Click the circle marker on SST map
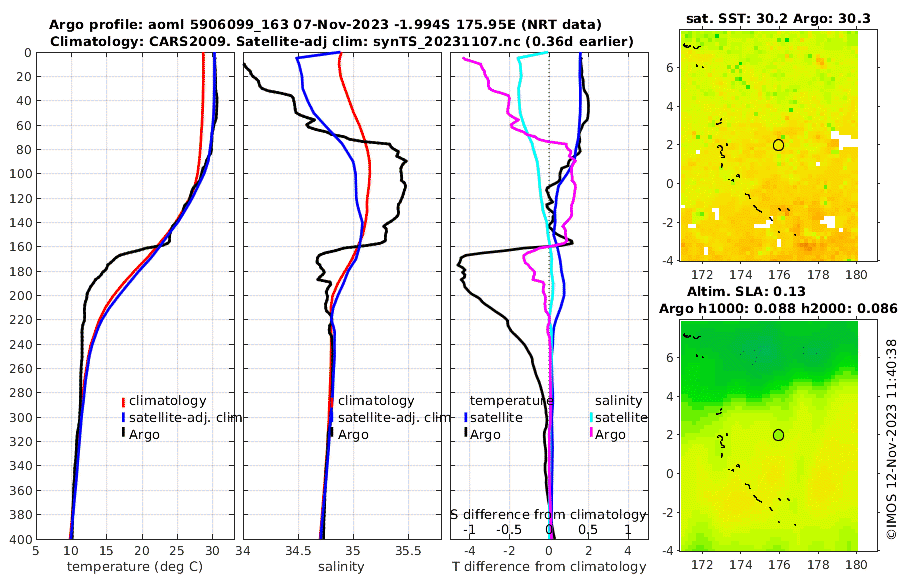This screenshot has height=580, width=900. [x=778, y=145]
